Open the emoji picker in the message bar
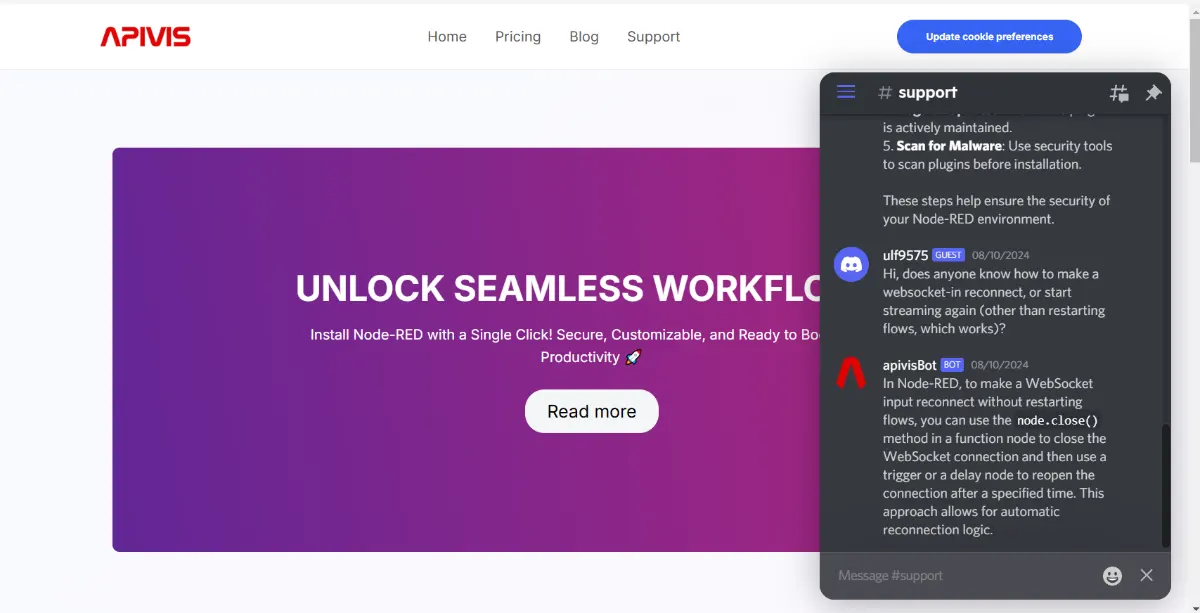 point(1111,575)
